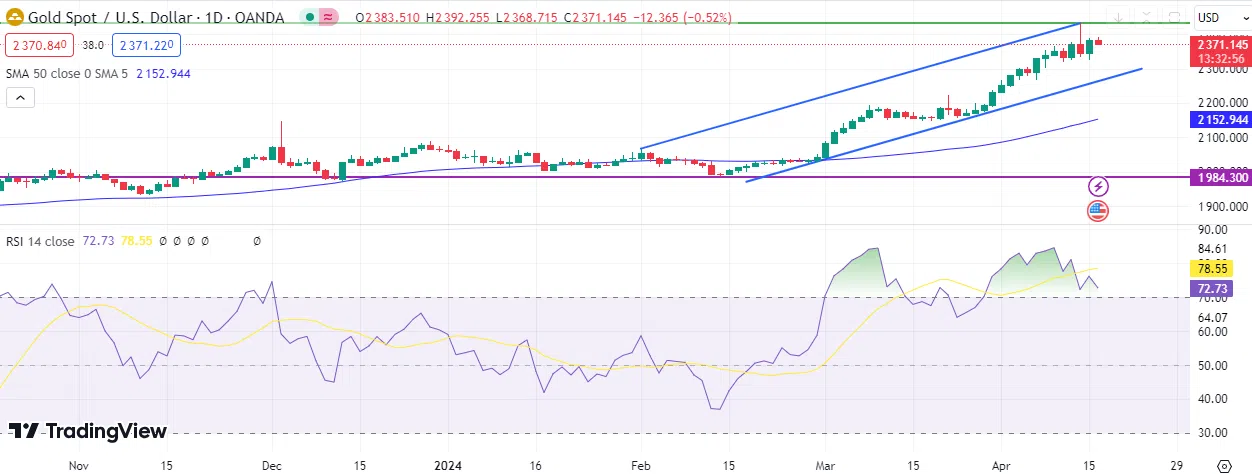The image size is (1252, 474).
Task: Click the purple 1984.300 horizontal line label
Action: 1220,177
